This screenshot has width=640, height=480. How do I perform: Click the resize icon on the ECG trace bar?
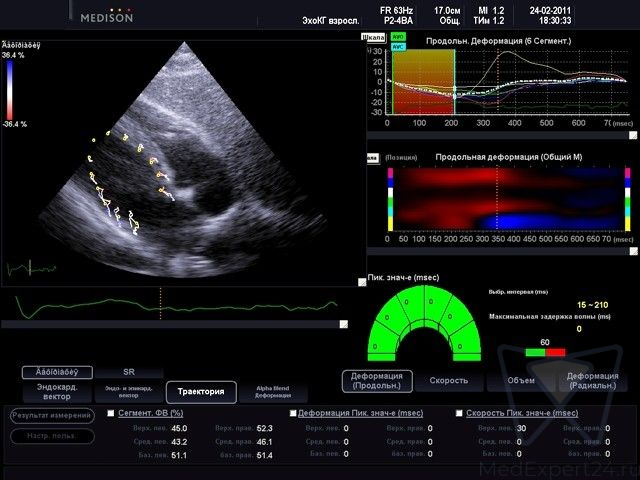tap(344, 324)
